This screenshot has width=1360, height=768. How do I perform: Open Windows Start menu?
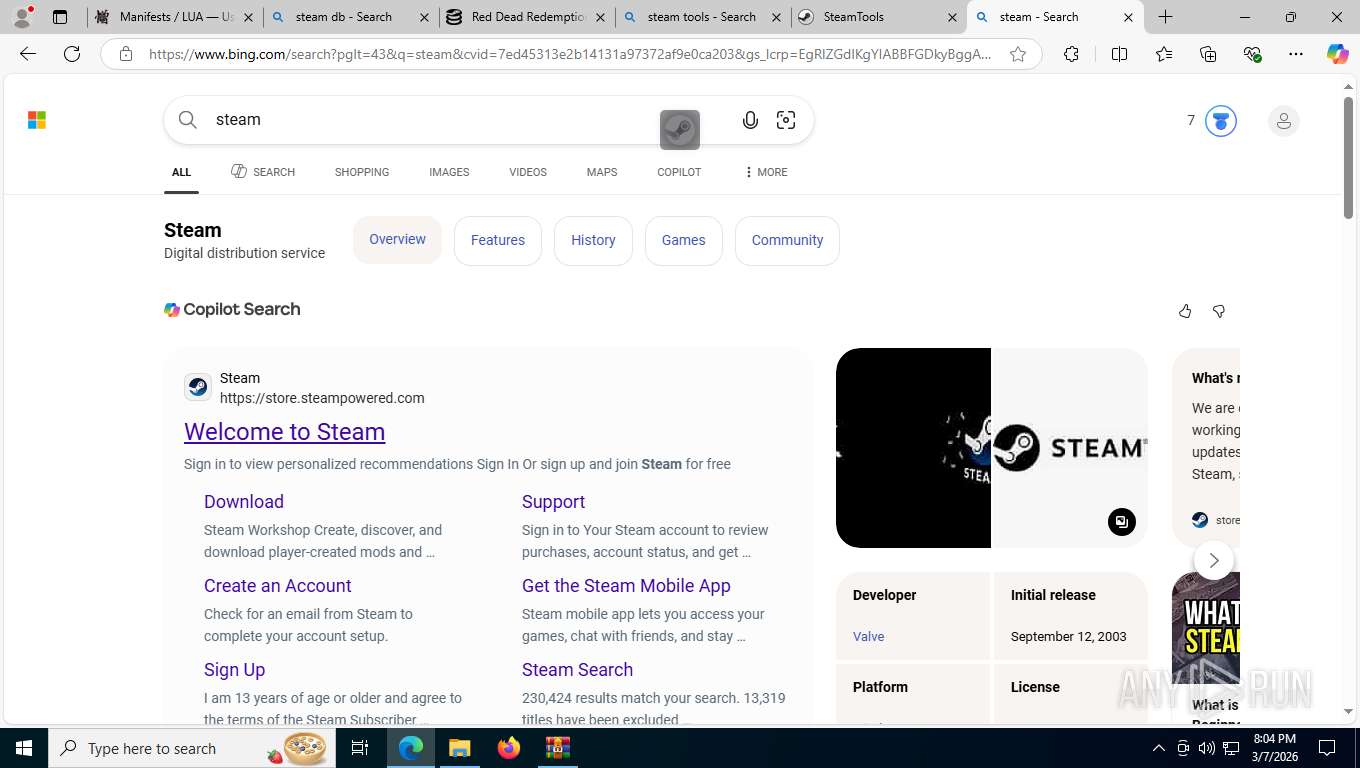click(24, 748)
